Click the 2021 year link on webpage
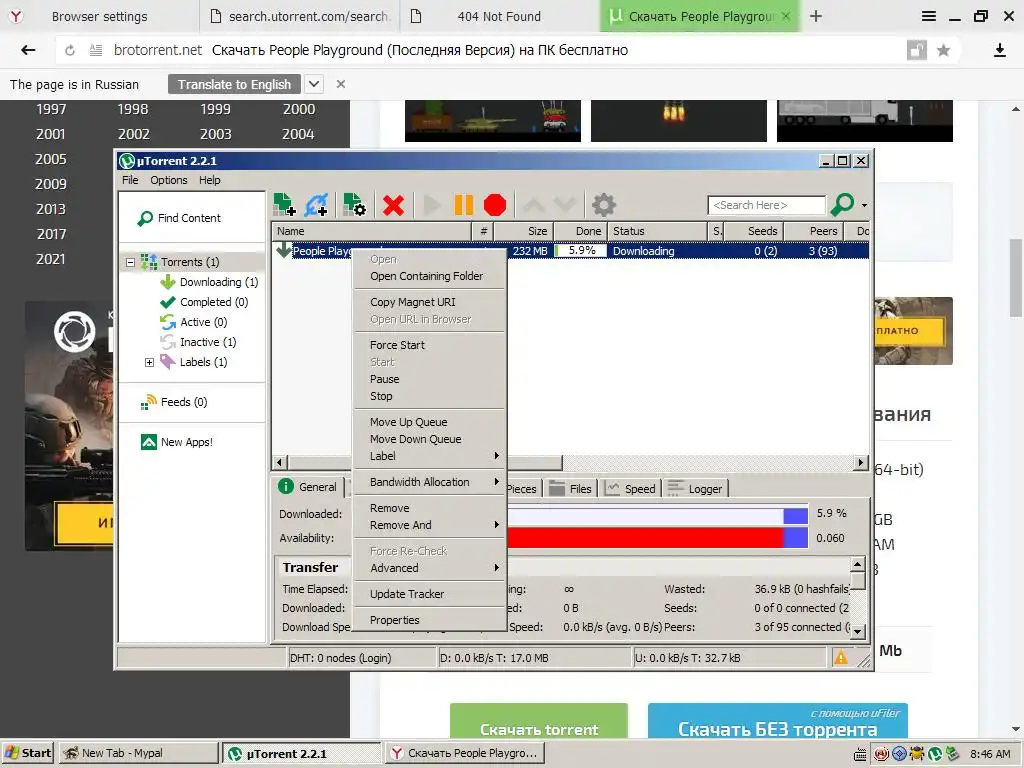 click(x=50, y=259)
